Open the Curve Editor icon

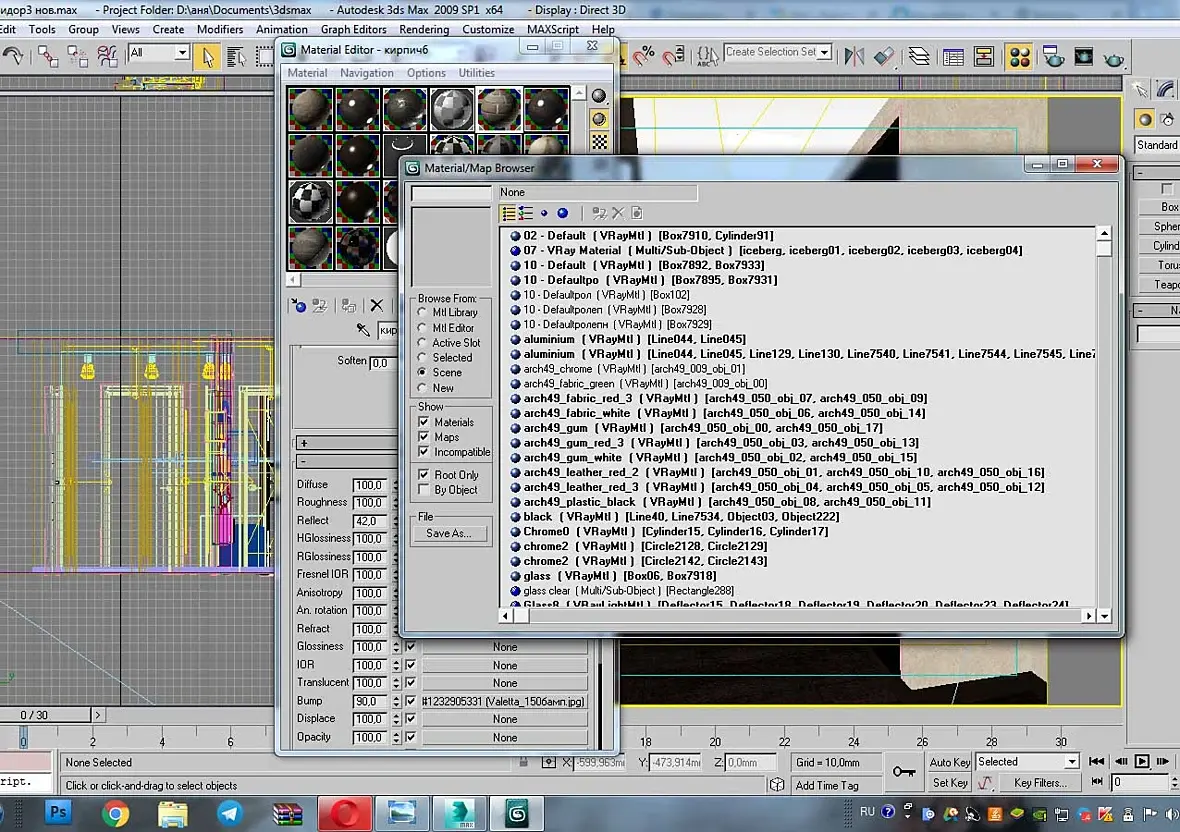click(953, 57)
